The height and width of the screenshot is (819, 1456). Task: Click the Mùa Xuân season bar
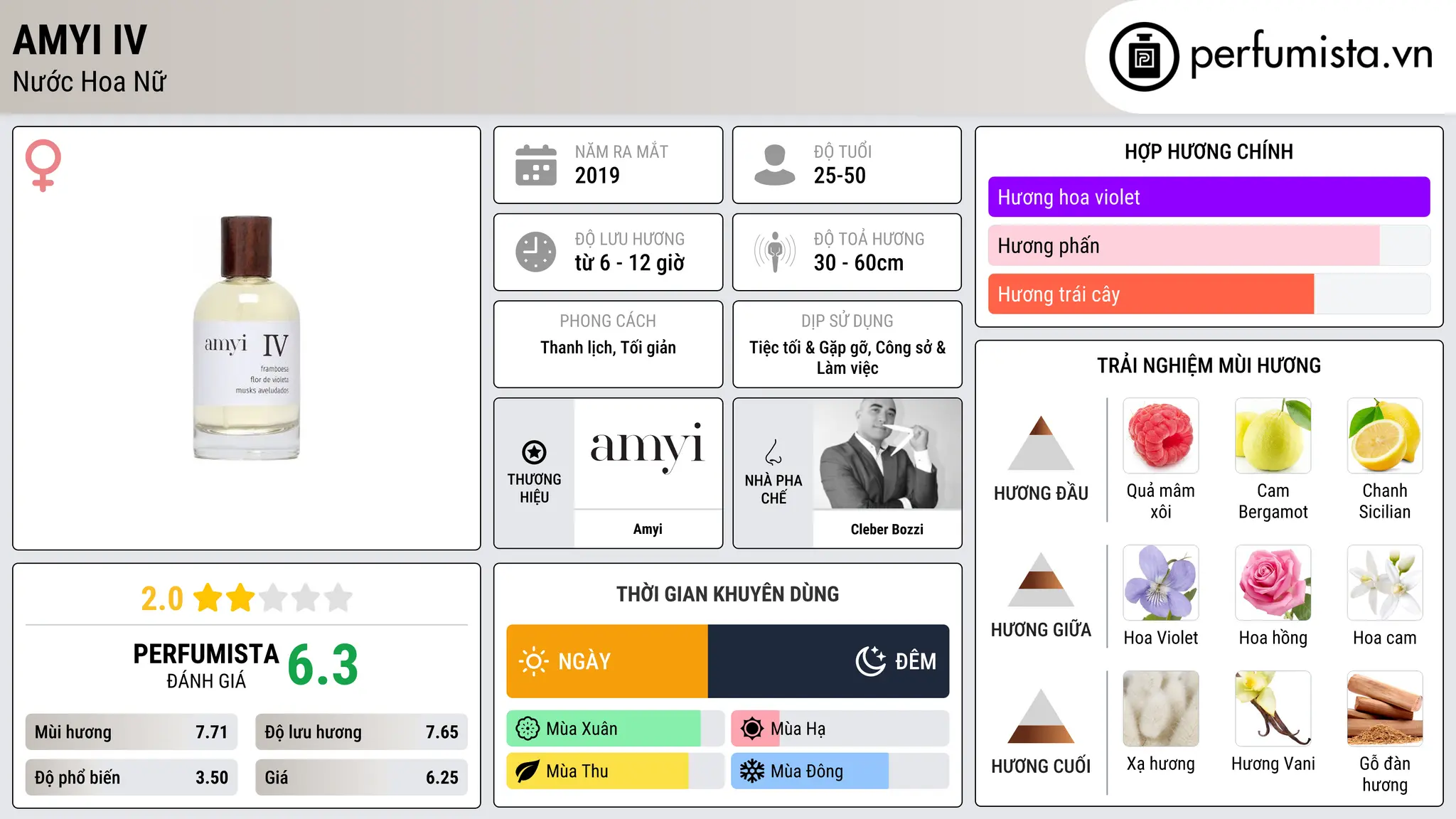tap(616, 729)
